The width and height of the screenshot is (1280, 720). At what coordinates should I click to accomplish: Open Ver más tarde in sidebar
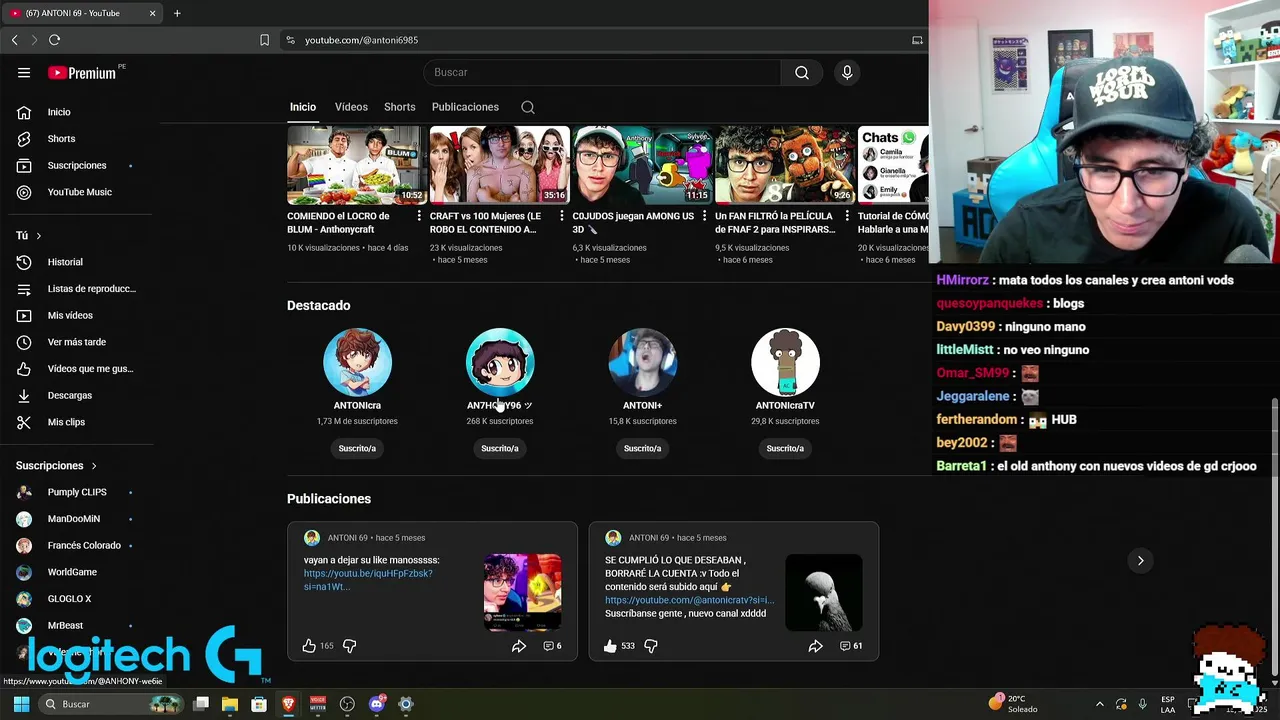[77, 342]
